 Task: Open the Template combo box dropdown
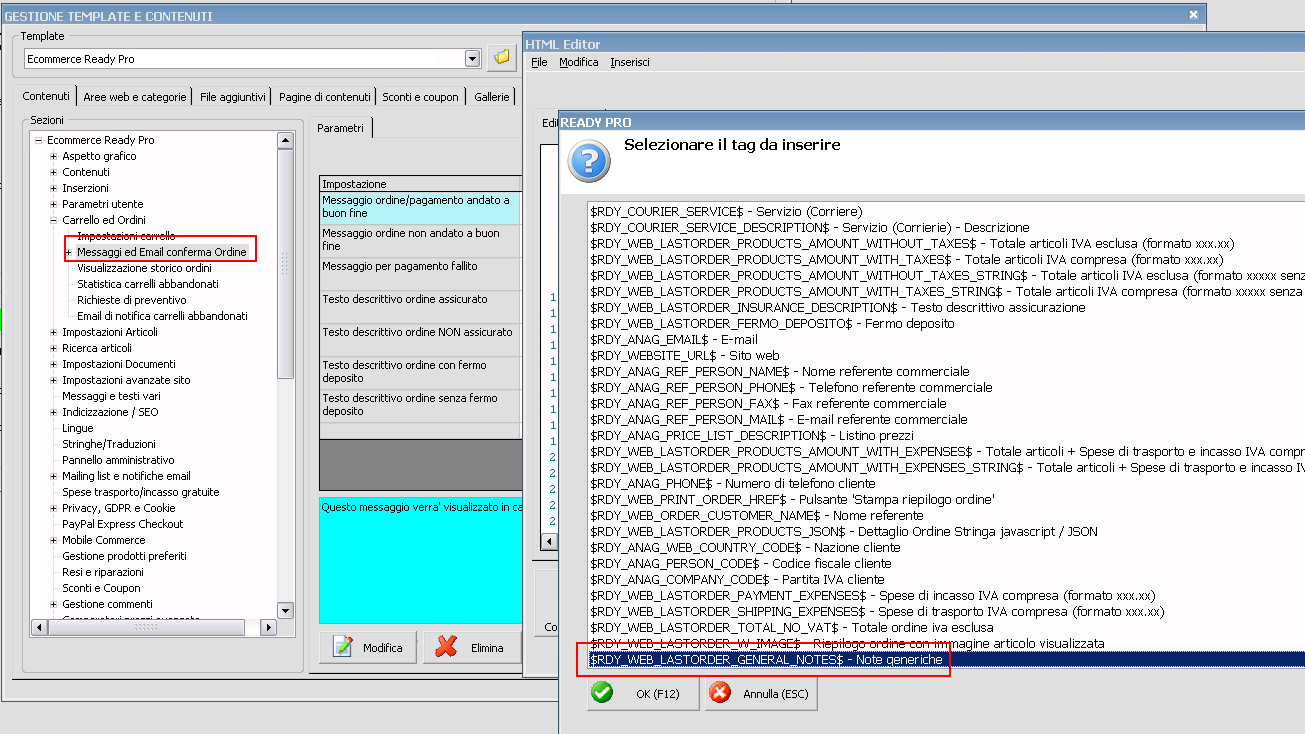(x=473, y=59)
